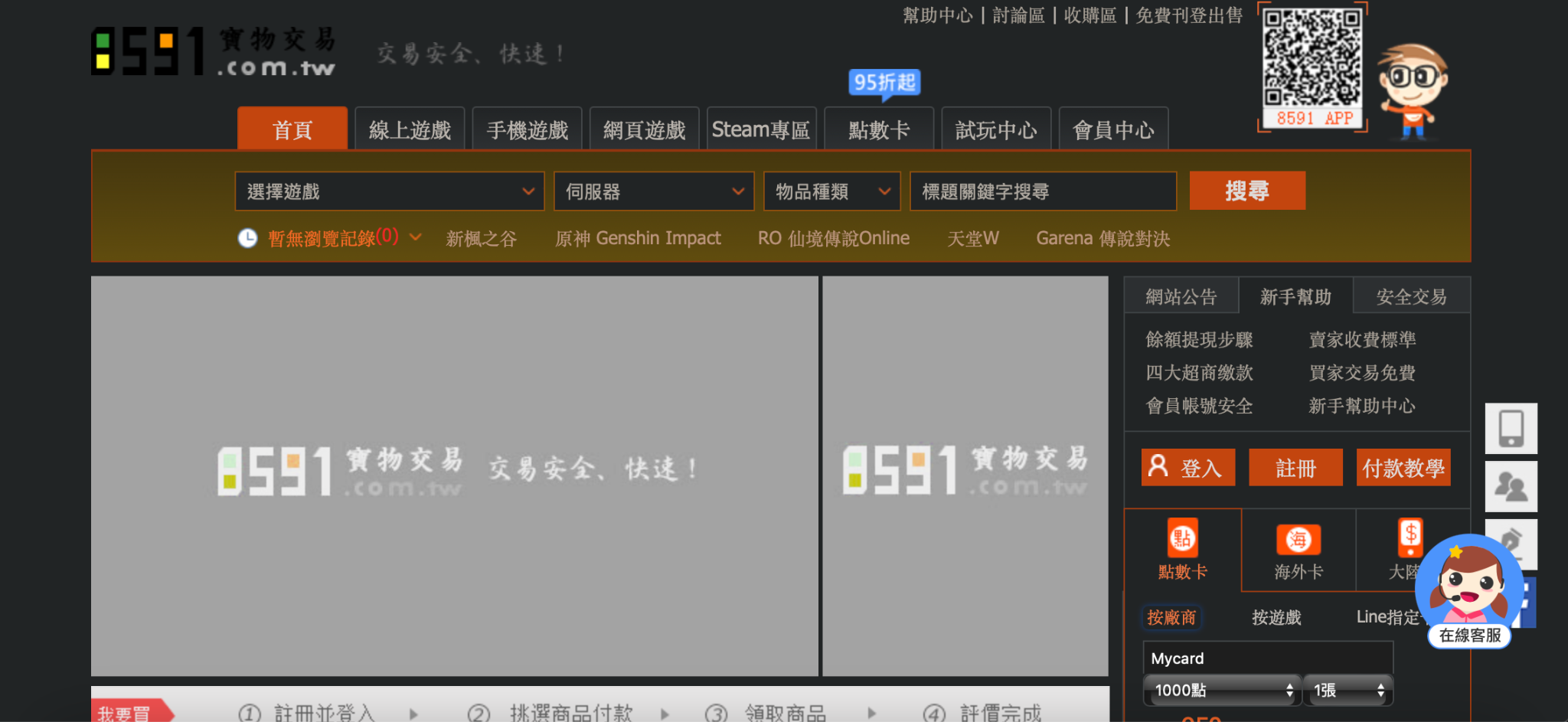This screenshot has height=722, width=1568.
Task: Open the 四大超商繳款 link
Action: point(1199,372)
